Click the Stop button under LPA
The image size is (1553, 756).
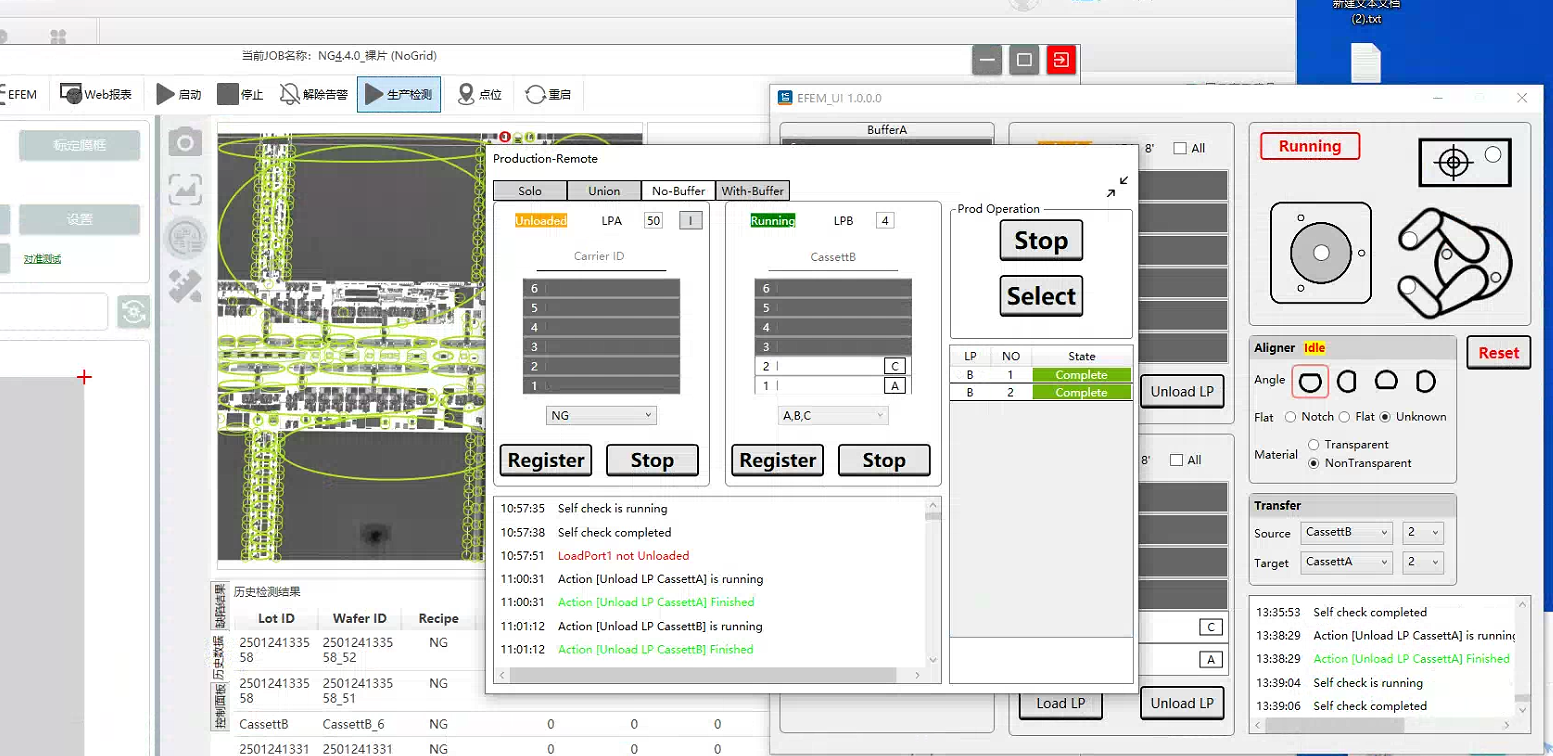point(652,460)
